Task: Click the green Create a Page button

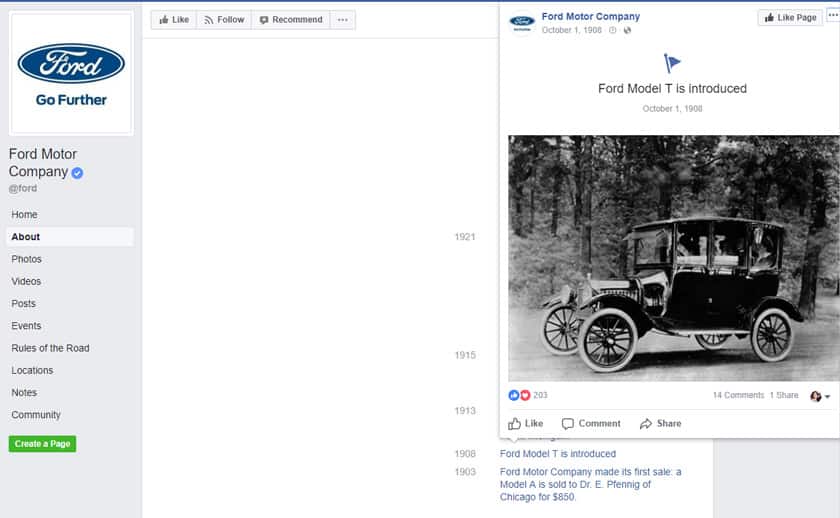Action: 42,444
